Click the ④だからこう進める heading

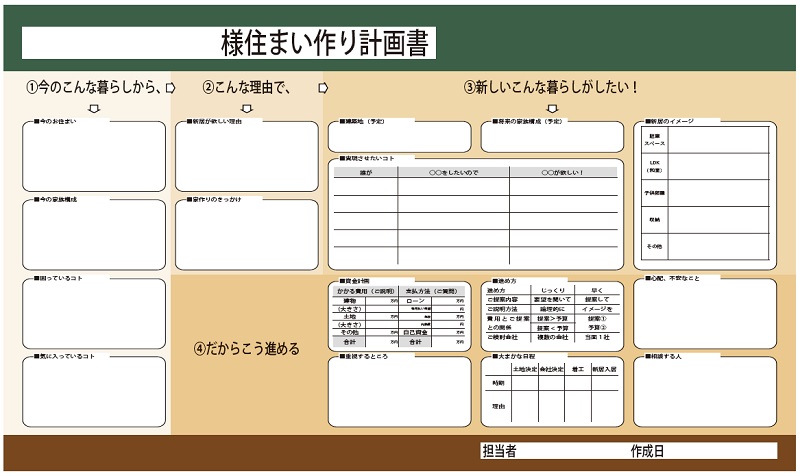pyautogui.click(x=246, y=349)
